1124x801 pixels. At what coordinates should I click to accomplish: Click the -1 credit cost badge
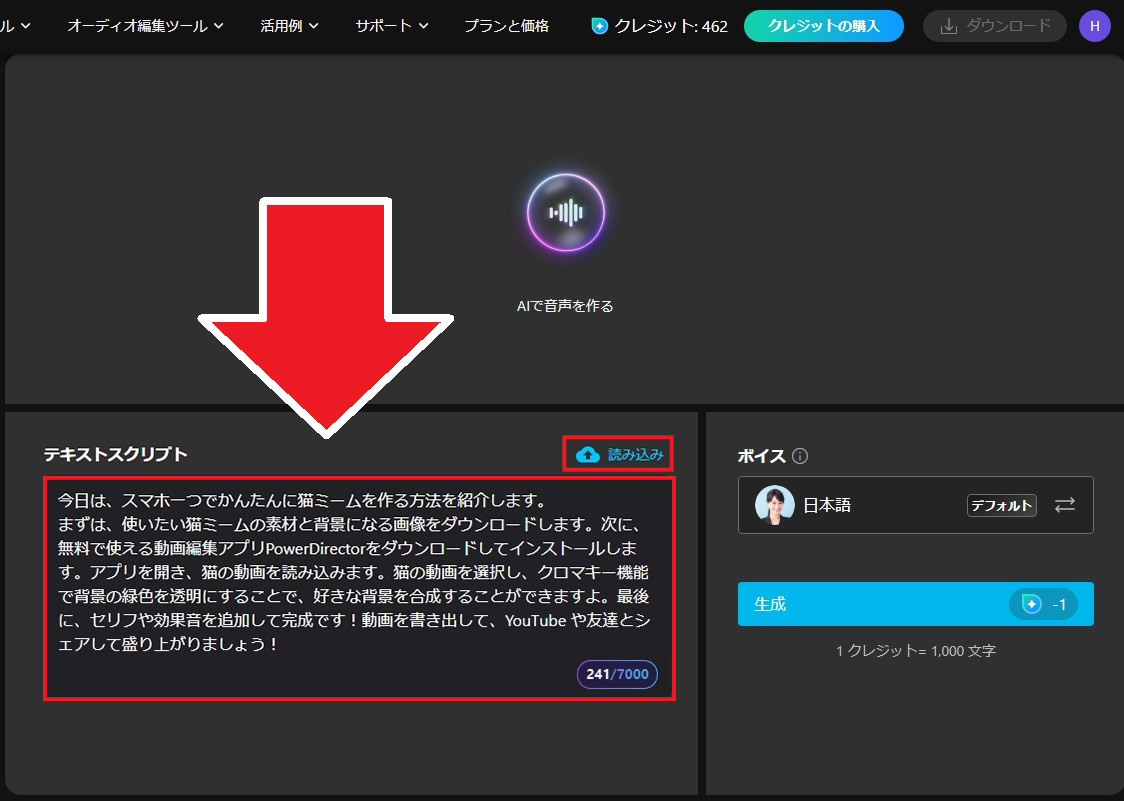[x=1043, y=605]
